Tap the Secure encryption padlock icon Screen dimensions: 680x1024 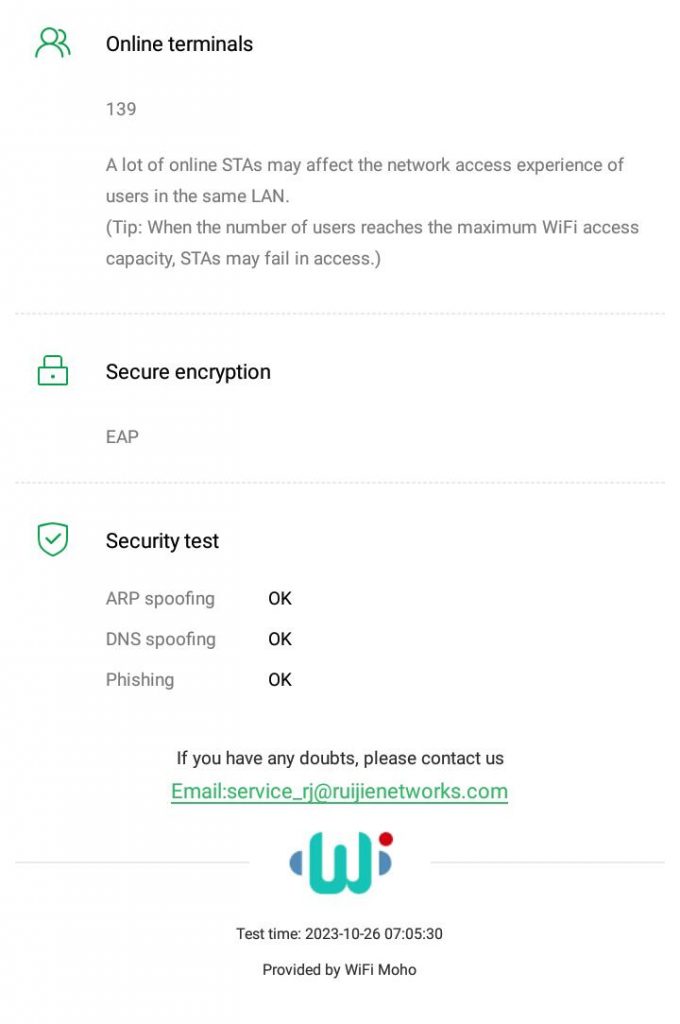(x=53, y=372)
